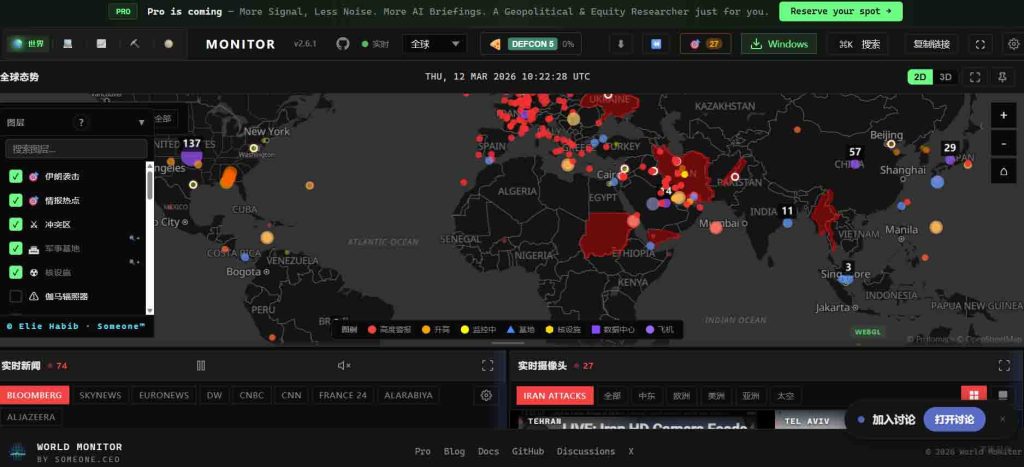Switch camera feeds to grid view icon
The image size is (1024, 467).
point(971,395)
